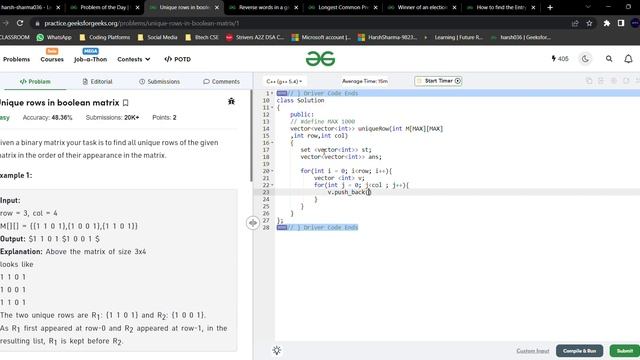Open Custom Input link

(533, 351)
